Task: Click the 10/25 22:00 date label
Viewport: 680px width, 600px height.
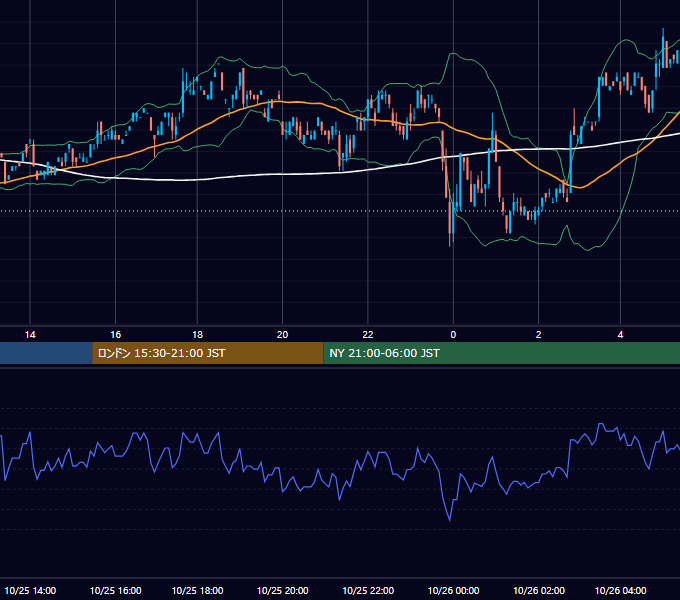Action: tap(368, 590)
